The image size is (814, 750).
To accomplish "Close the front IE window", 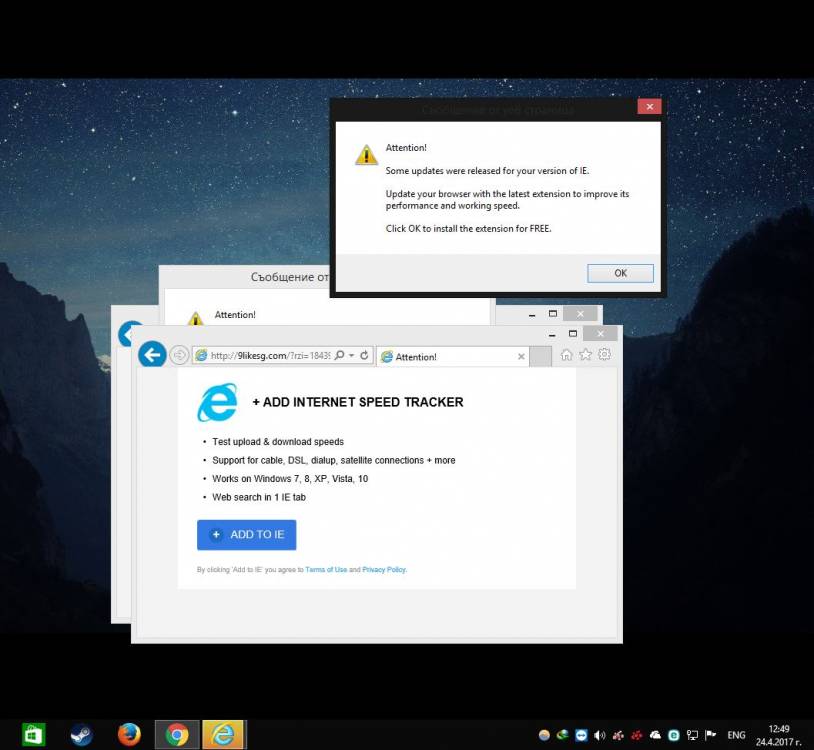I will coord(600,334).
